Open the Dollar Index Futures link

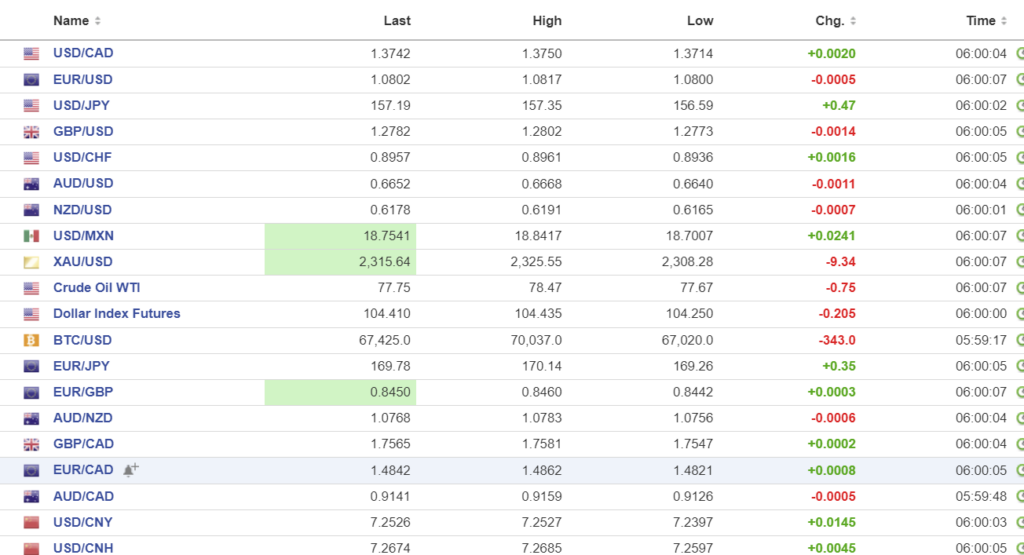click(116, 314)
